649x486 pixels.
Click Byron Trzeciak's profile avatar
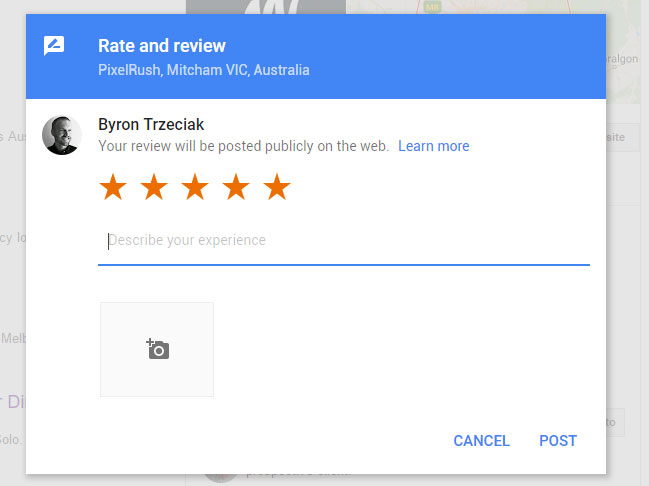click(61, 135)
